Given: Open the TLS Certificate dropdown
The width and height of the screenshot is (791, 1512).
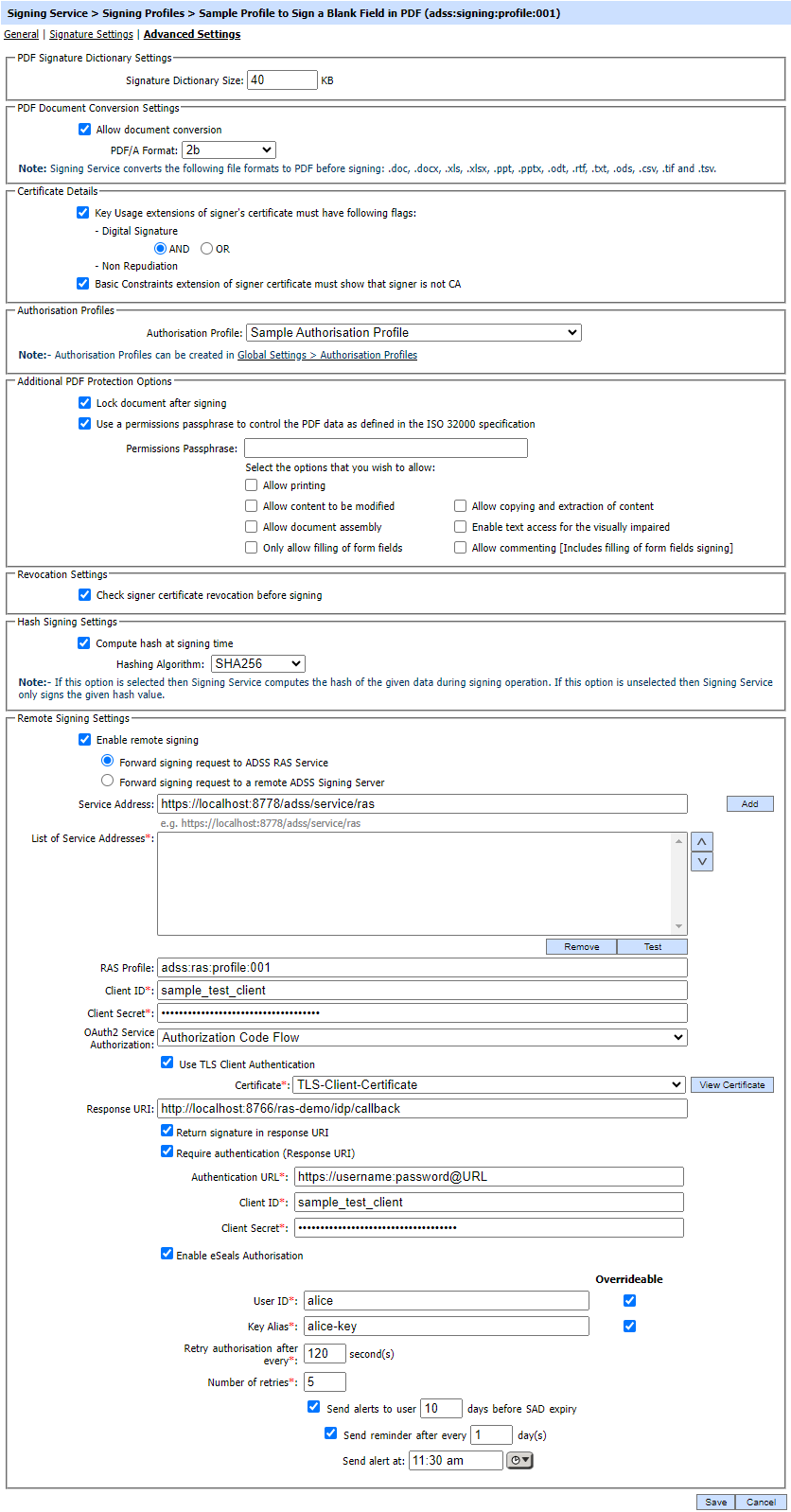Looking at the screenshot, I should coord(489,1085).
